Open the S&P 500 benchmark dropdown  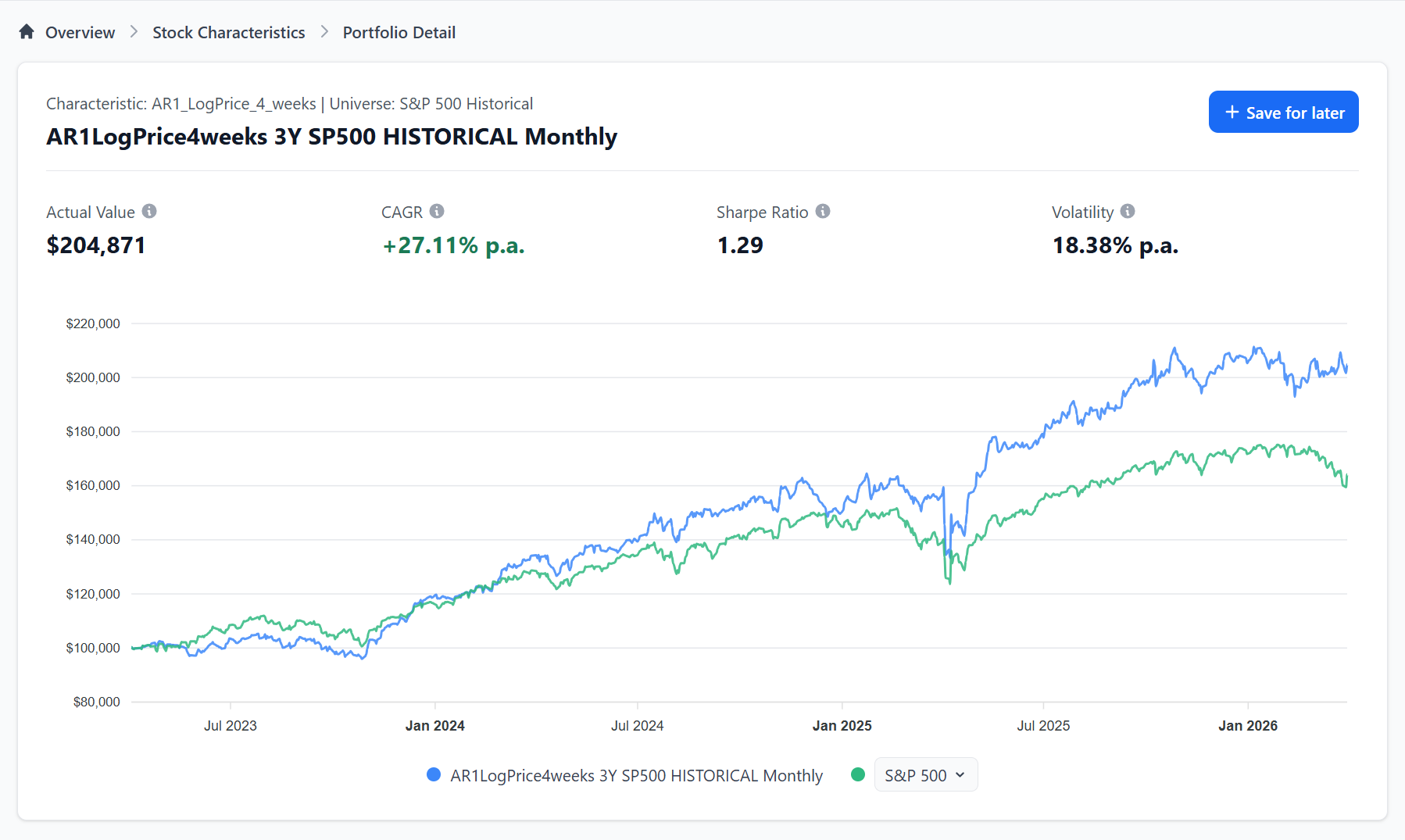(x=916, y=775)
